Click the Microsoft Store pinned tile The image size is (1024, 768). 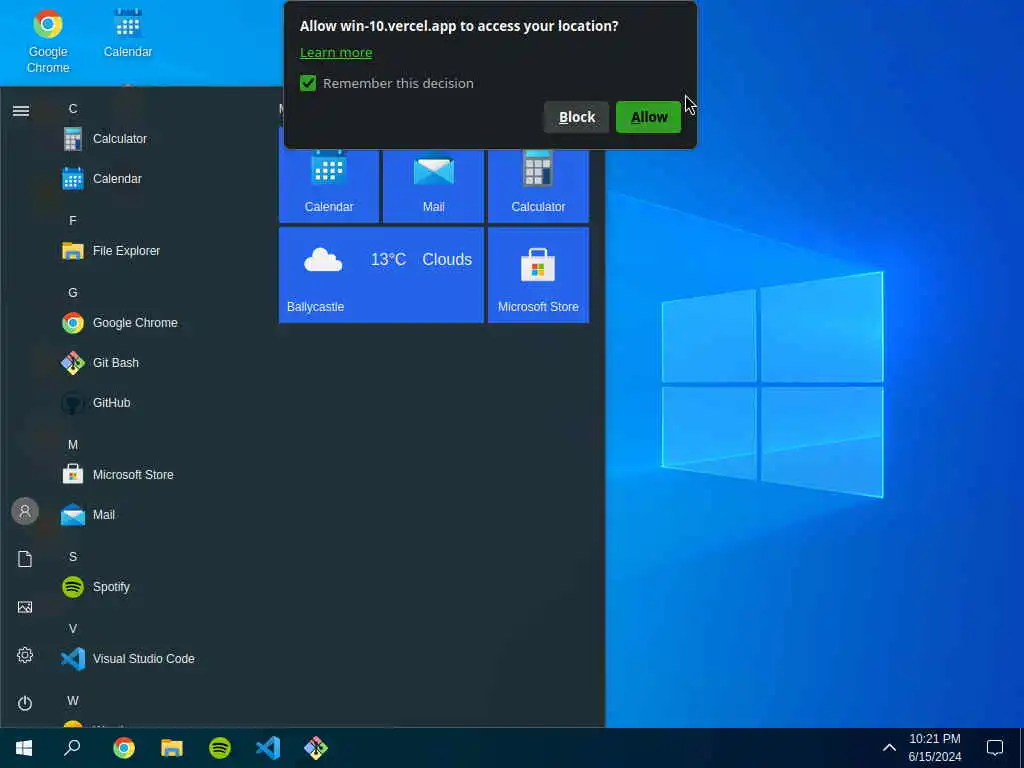tap(538, 275)
